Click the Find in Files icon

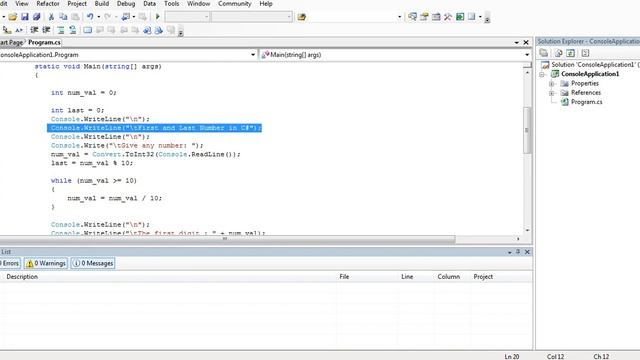pos(302,17)
